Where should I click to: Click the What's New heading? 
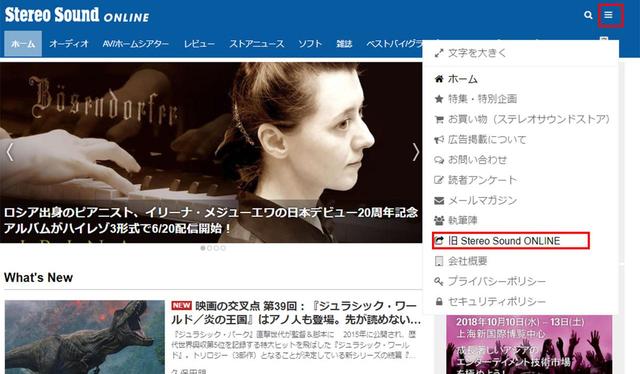pos(38,278)
